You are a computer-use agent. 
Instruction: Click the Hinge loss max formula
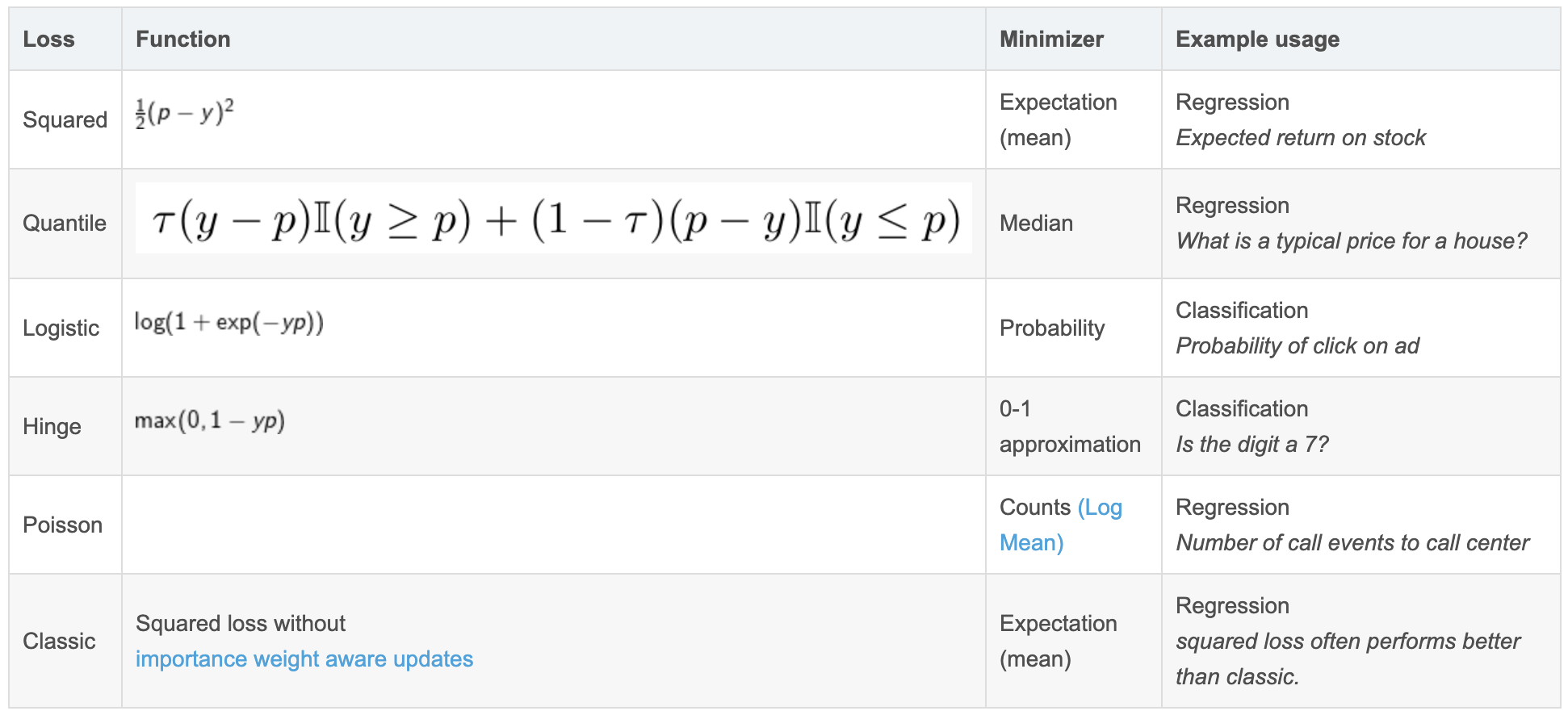pyautogui.click(x=209, y=420)
